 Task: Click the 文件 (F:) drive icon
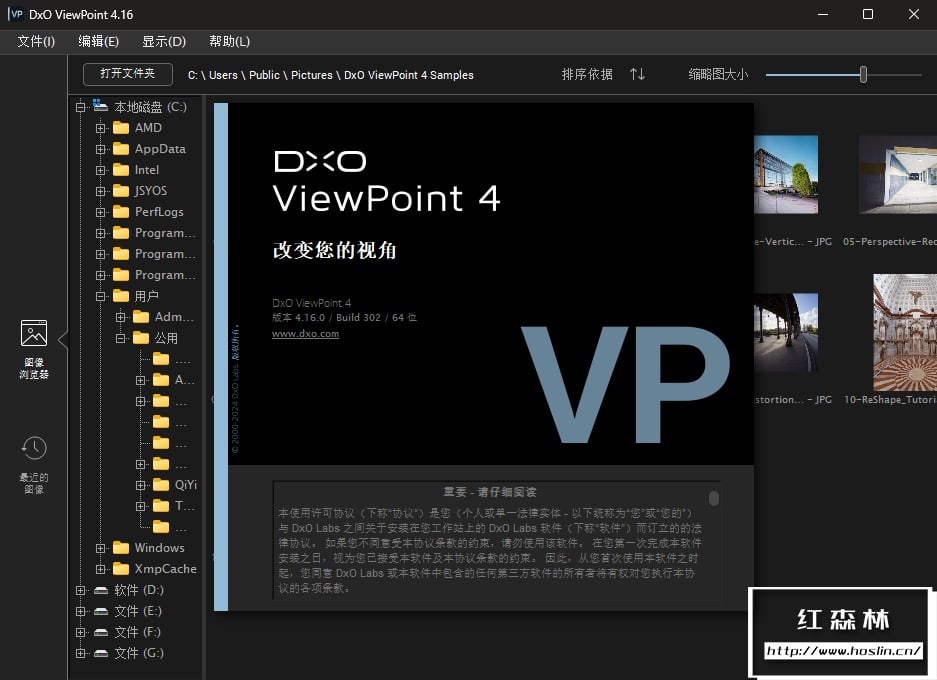(x=101, y=632)
